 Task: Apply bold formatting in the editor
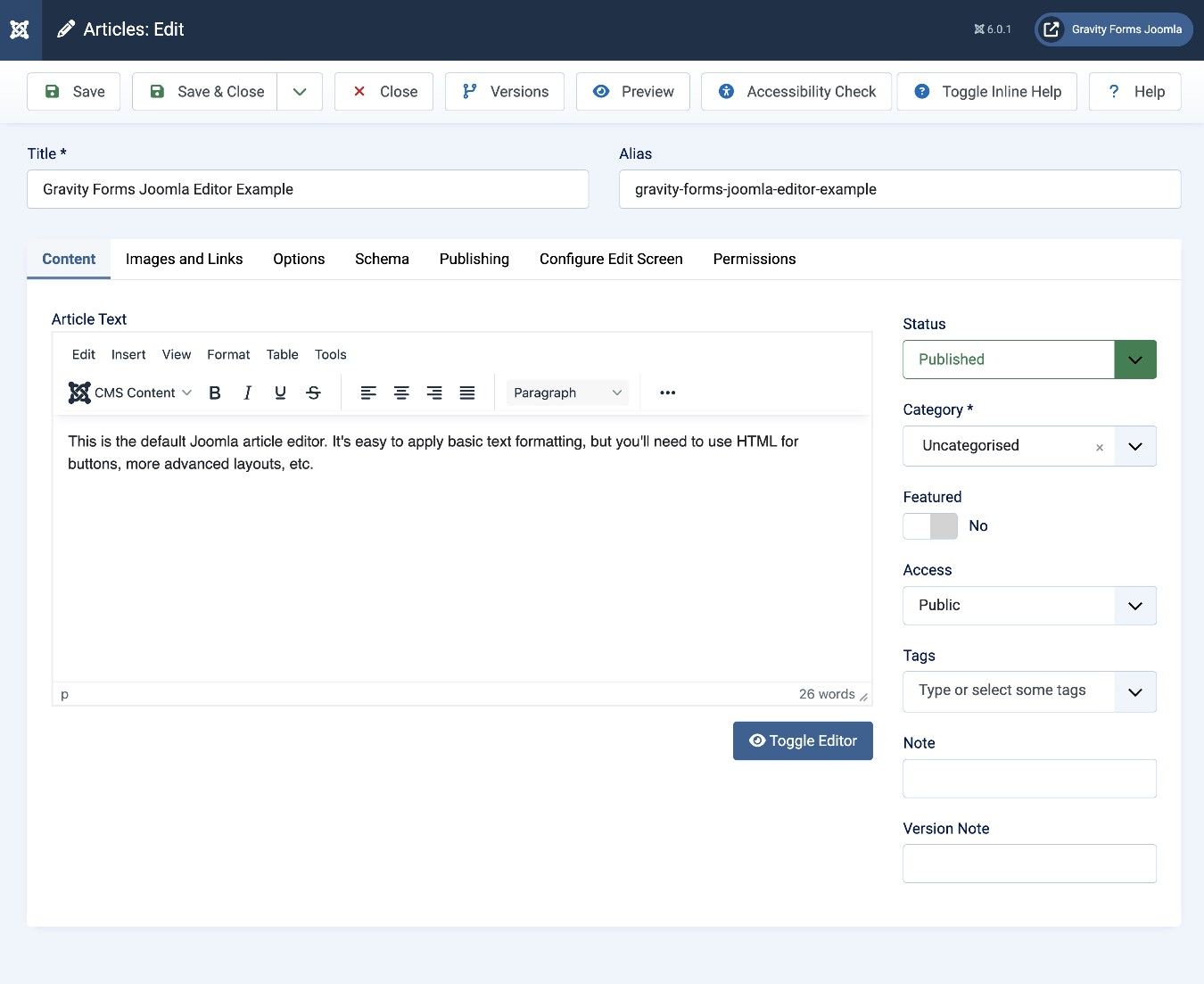point(214,393)
